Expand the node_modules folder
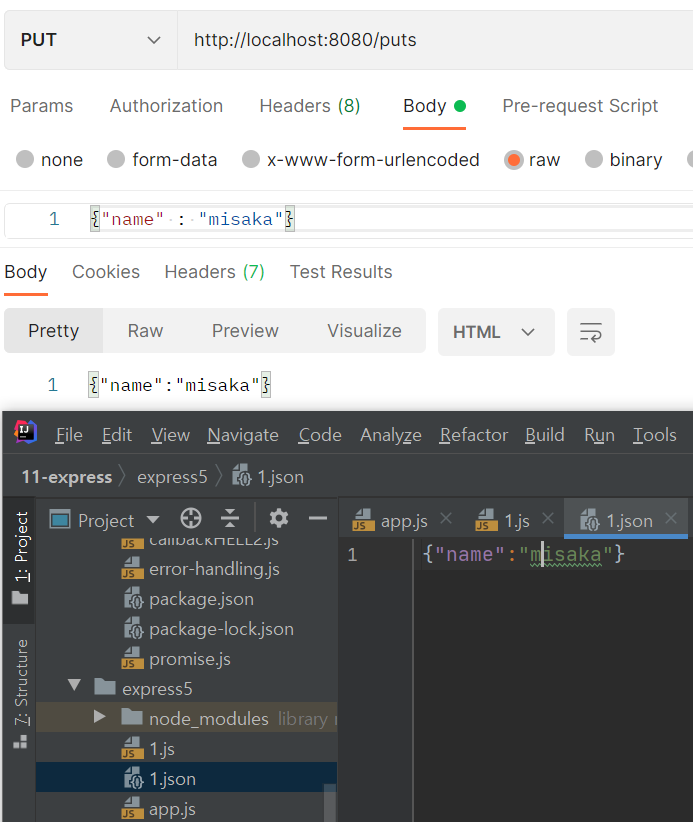The image size is (693, 822). pyautogui.click(x=99, y=716)
